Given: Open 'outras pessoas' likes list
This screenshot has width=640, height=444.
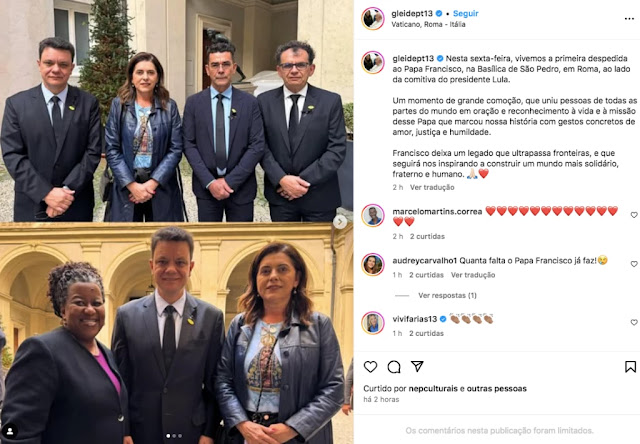Looking at the screenshot, I should 496,388.
